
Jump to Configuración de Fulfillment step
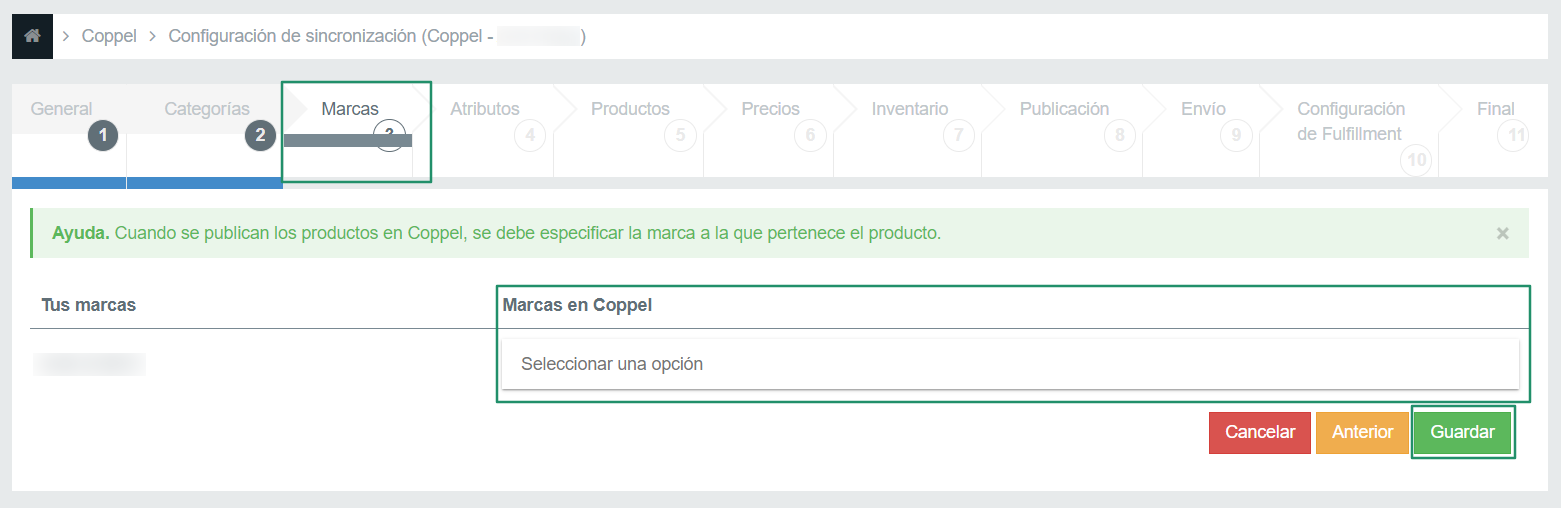tap(1351, 121)
